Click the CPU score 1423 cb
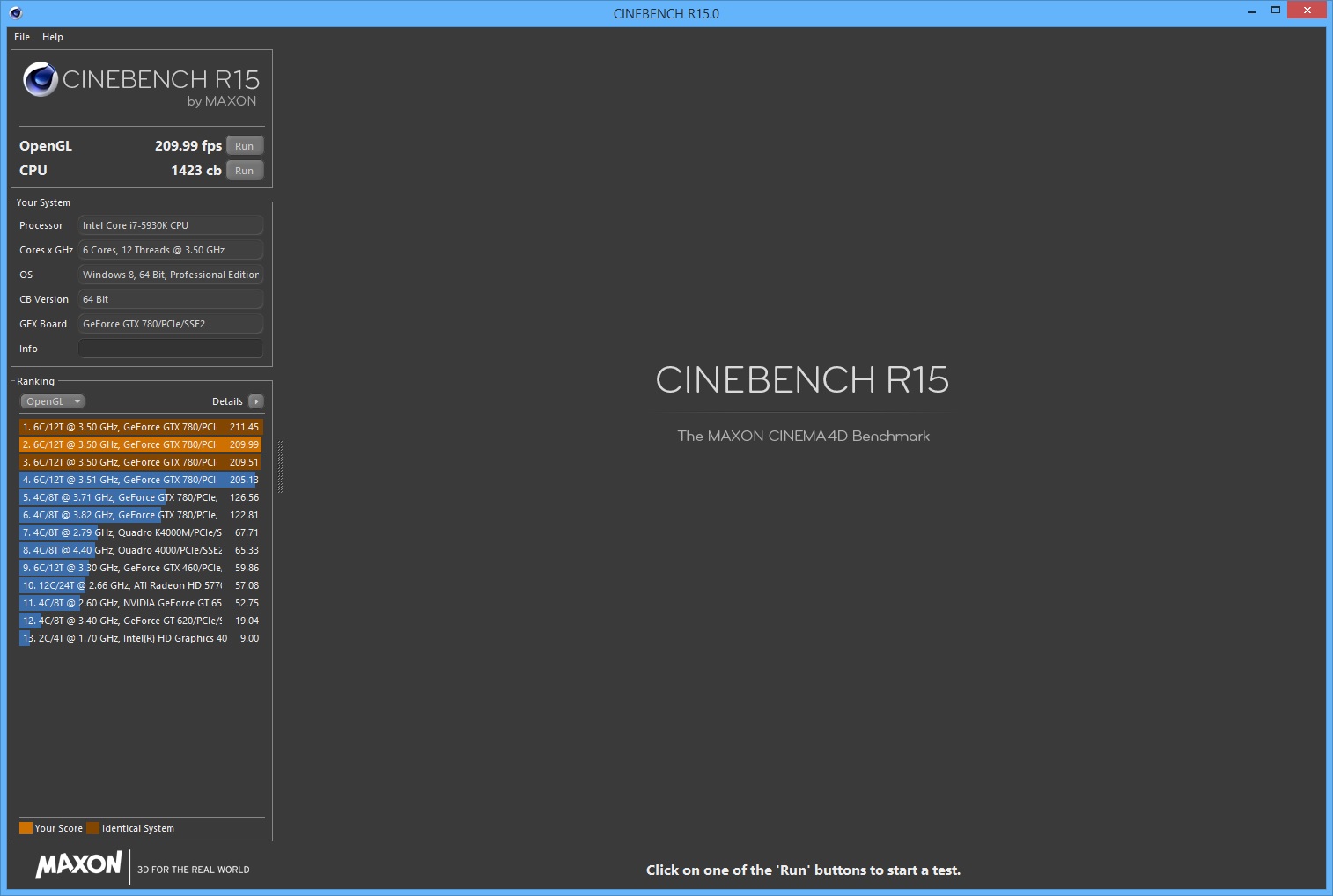The width and height of the screenshot is (1333, 896). click(196, 171)
